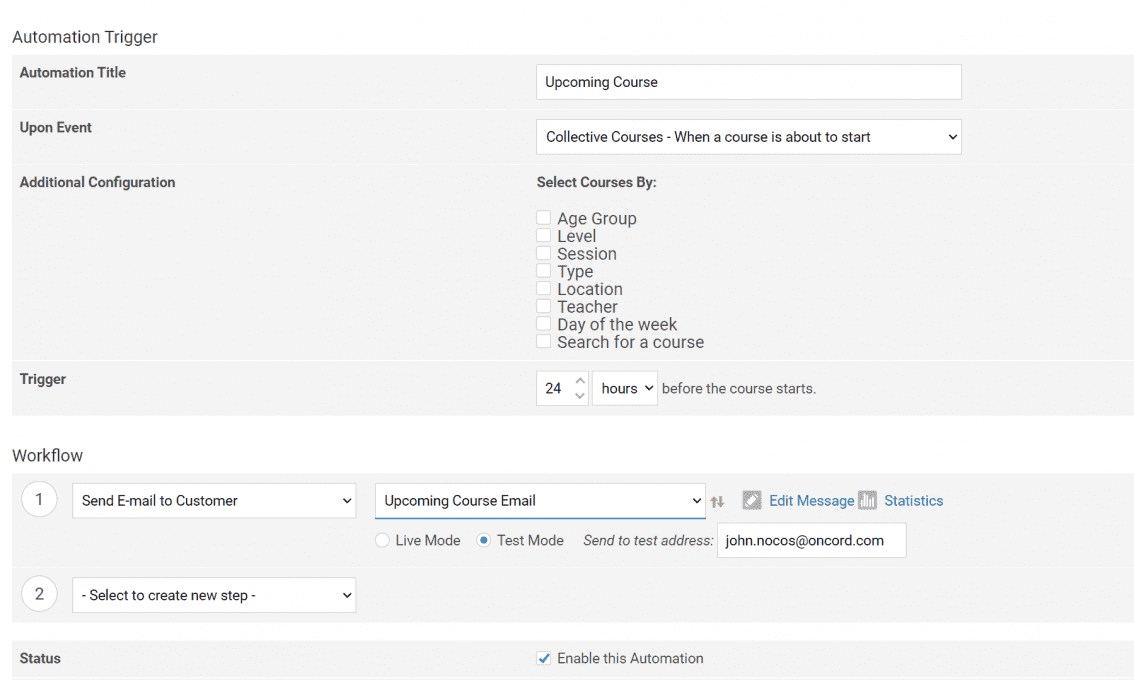
Task: Click the Trigger label
Action: click(x=43, y=379)
